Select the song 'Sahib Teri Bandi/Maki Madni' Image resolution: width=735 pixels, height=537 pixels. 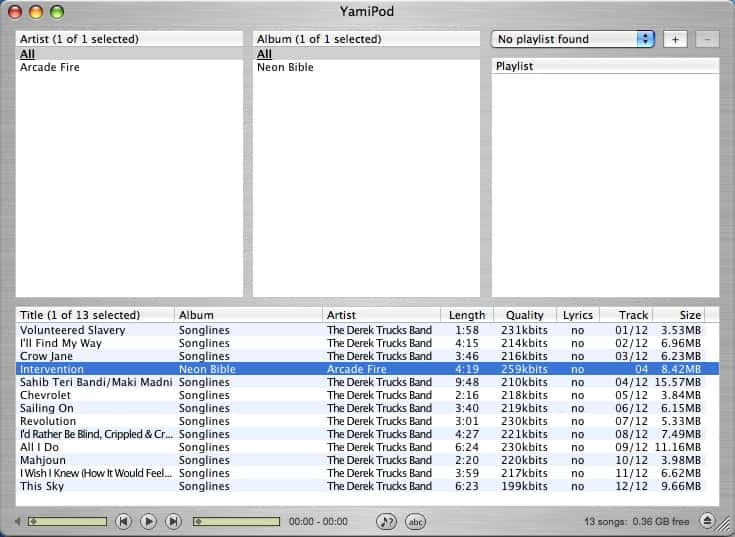[x=95, y=382]
